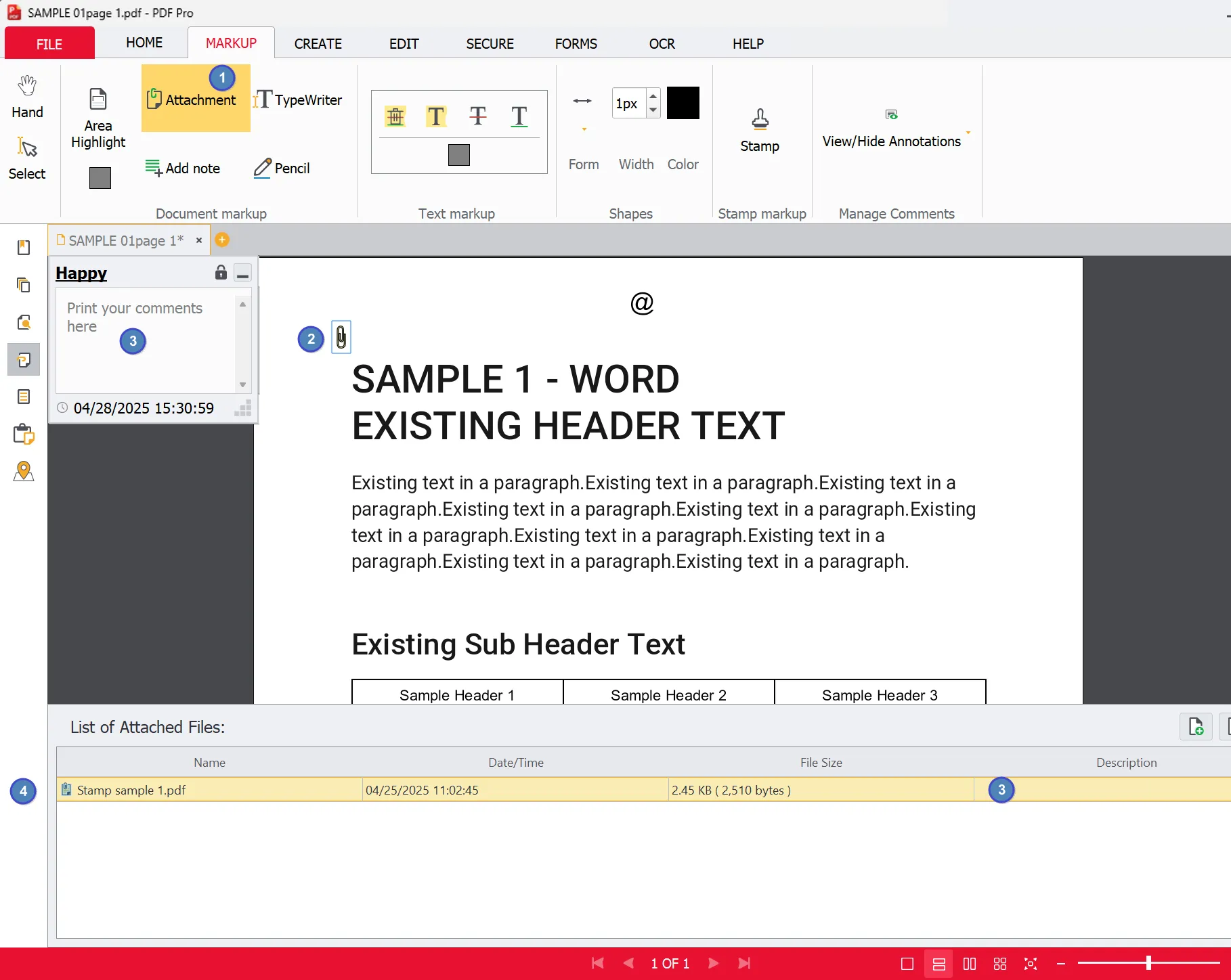Screen dimensions: 1231x980
Task: Select the TypeWriter tool
Action: (298, 100)
